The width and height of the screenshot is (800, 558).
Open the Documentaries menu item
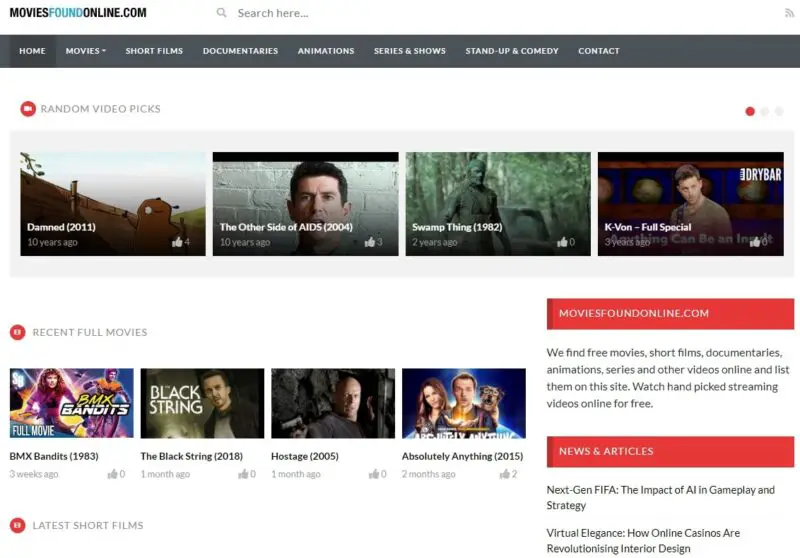pyautogui.click(x=240, y=51)
